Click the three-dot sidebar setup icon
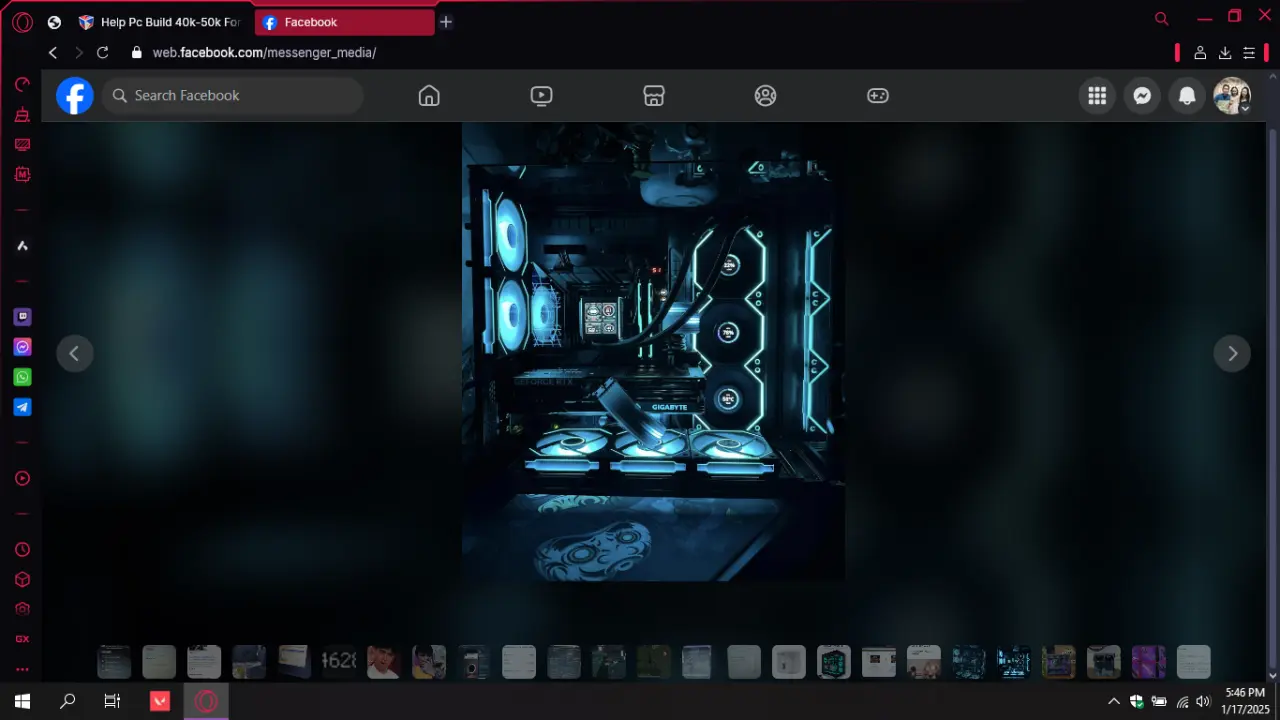The width and height of the screenshot is (1280, 720). (x=22, y=669)
